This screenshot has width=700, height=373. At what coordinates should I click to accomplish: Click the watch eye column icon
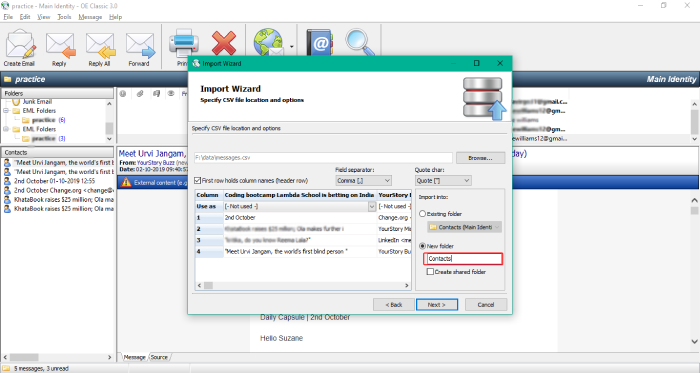tap(171, 94)
